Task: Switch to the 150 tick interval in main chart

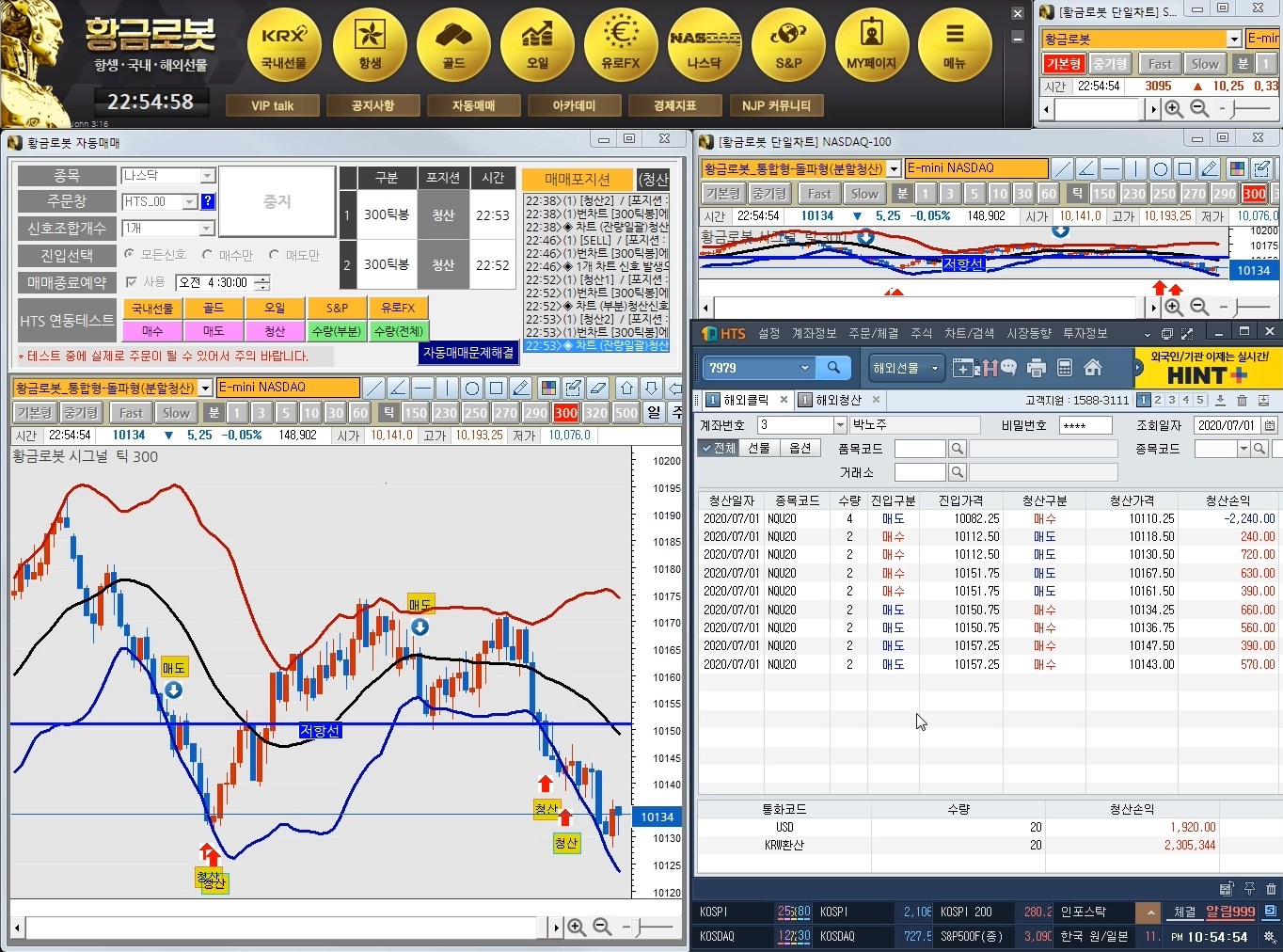Action: [416, 413]
